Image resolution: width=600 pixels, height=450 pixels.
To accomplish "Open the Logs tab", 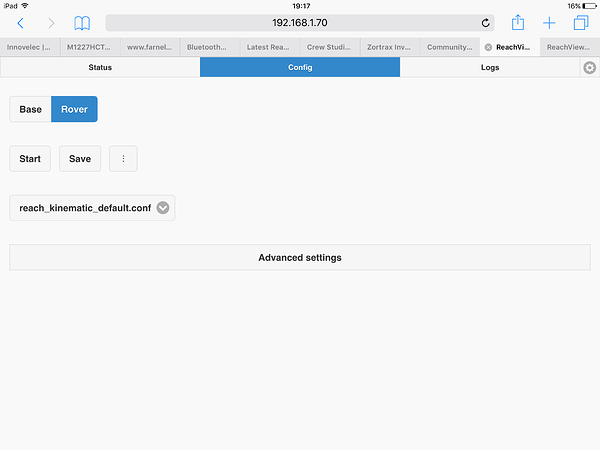I will click(490, 67).
